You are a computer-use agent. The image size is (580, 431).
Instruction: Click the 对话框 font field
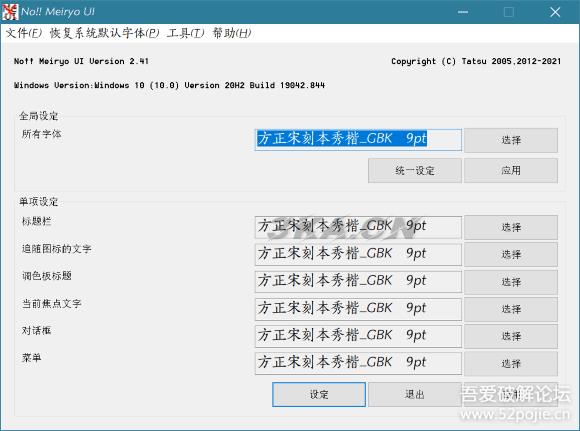358,336
